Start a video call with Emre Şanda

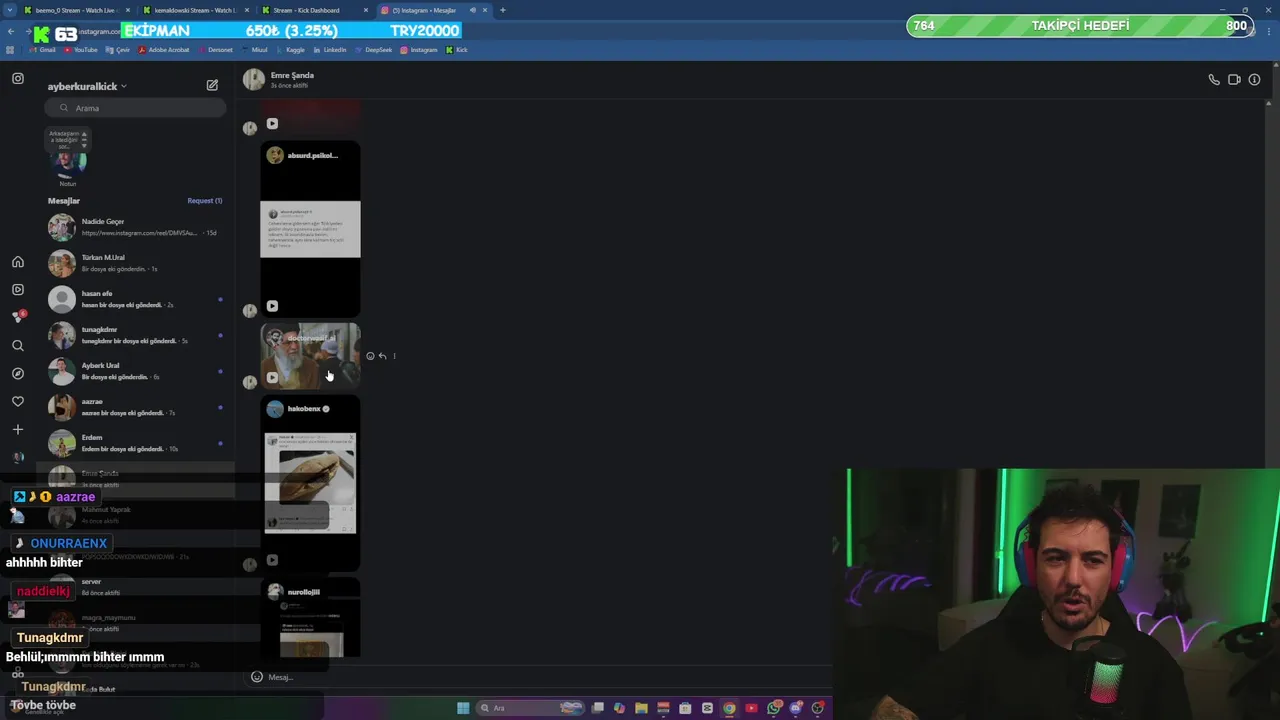click(1234, 80)
